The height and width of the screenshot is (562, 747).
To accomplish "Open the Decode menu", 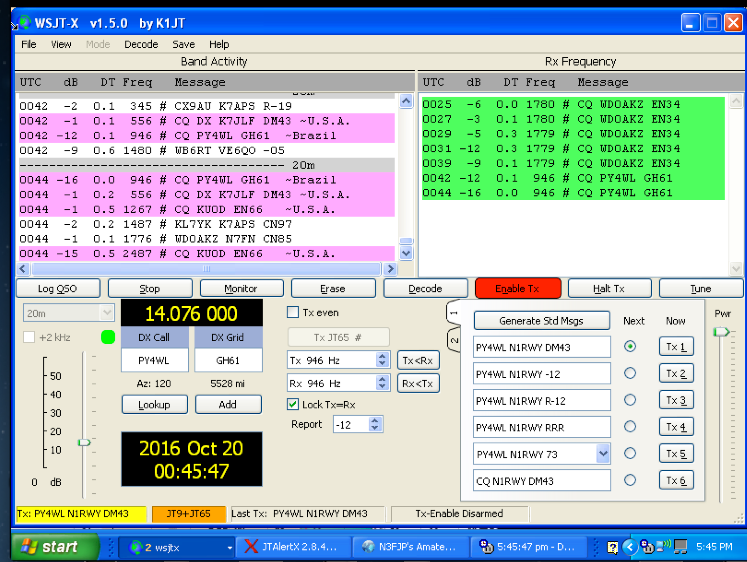I will [141, 44].
